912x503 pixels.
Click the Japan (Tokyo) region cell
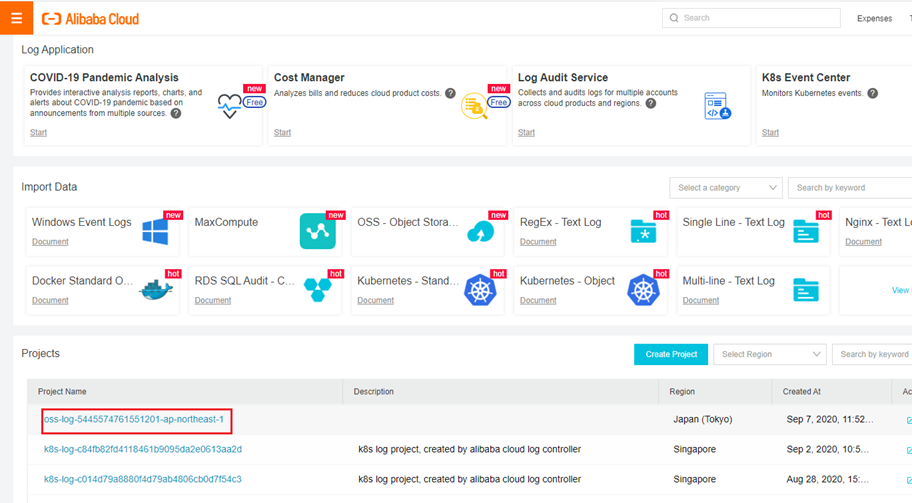(703, 419)
